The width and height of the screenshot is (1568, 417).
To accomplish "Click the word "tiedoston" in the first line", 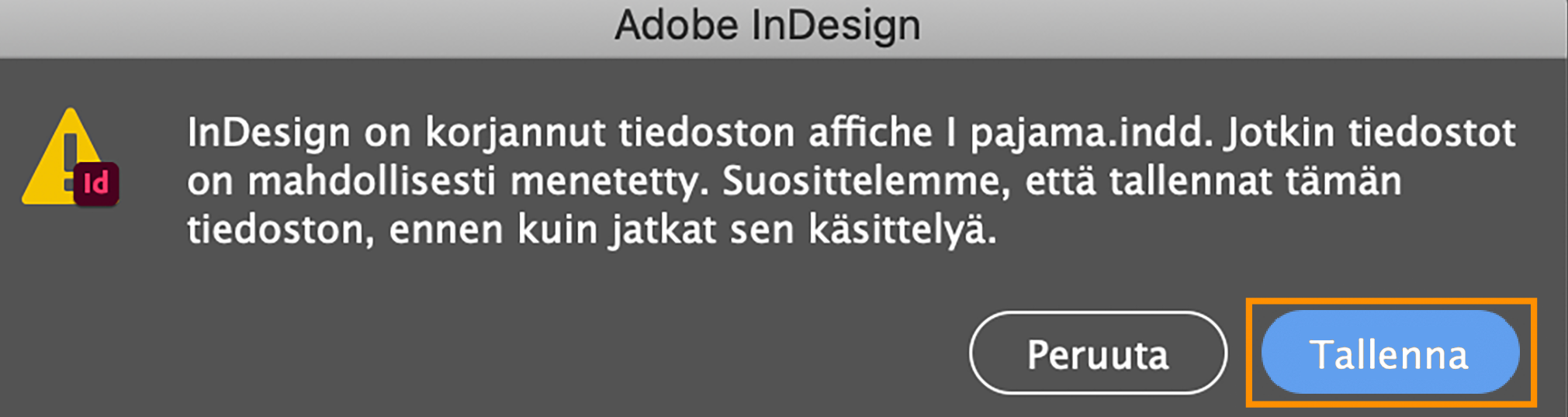I will tap(706, 133).
